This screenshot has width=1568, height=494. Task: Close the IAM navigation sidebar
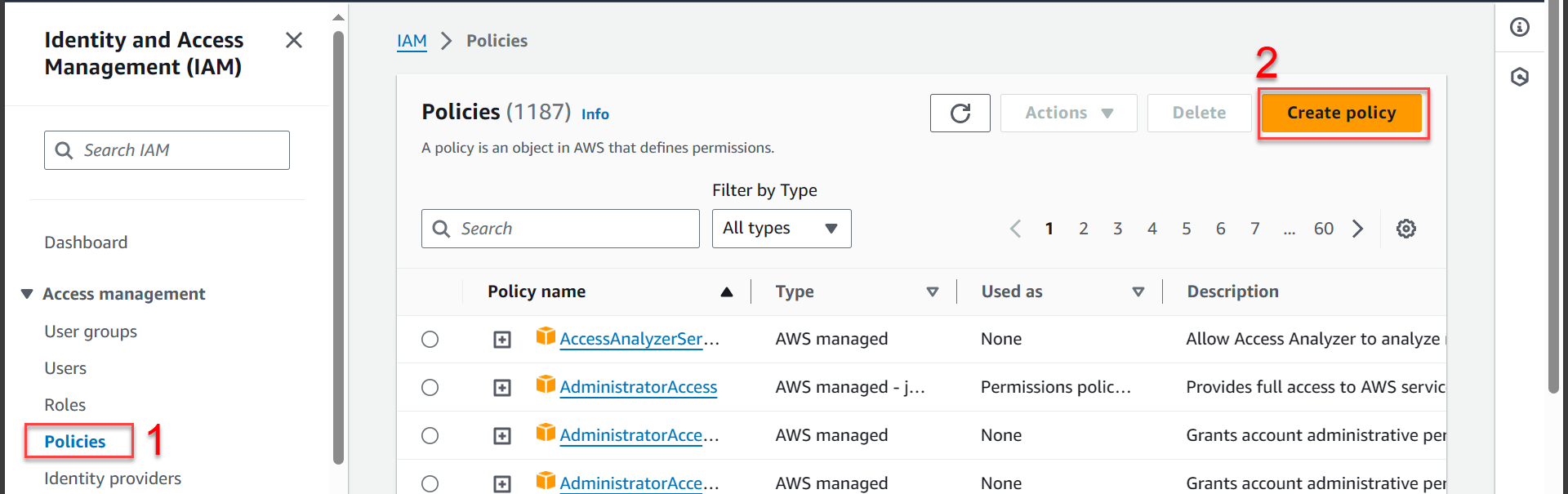click(294, 40)
